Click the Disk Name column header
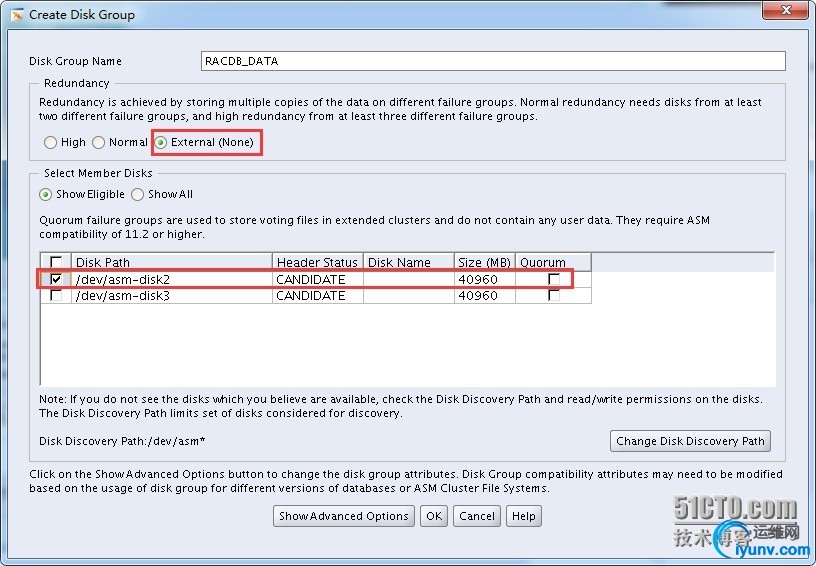This screenshot has height=566, width=816. tap(409, 262)
